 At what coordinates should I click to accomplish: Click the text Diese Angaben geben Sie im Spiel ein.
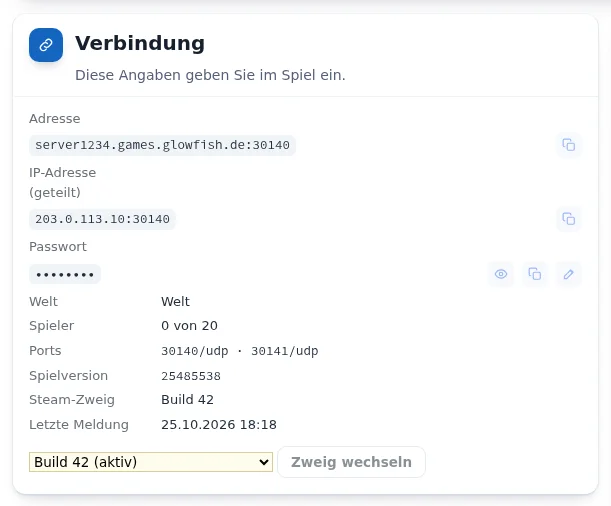click(210, 75)
